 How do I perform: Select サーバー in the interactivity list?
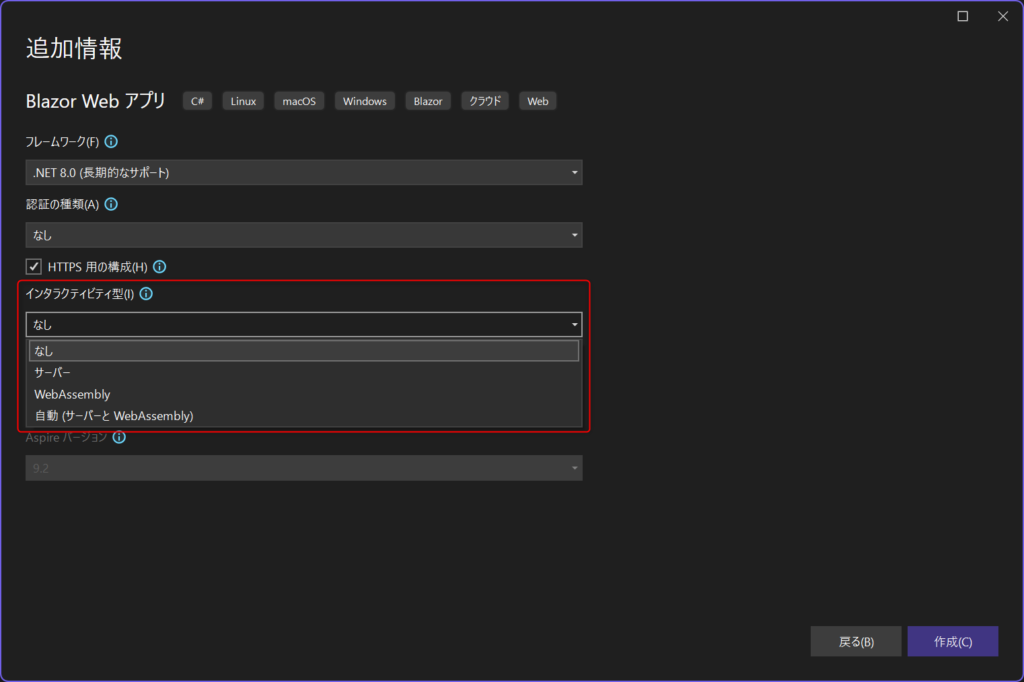click(304, 372)
